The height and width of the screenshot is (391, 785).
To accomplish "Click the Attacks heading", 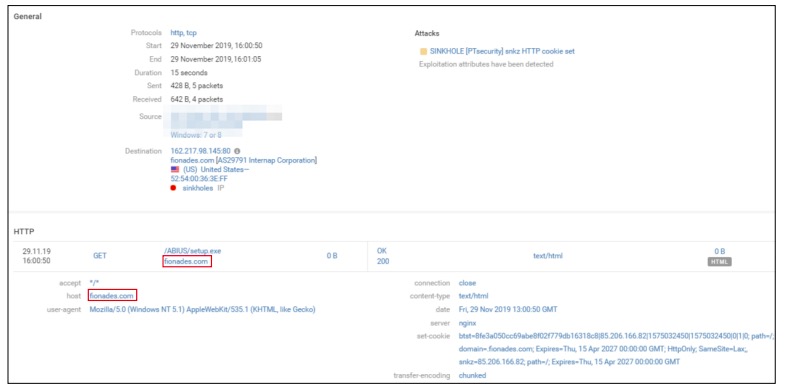I will [x=427, y=34].
